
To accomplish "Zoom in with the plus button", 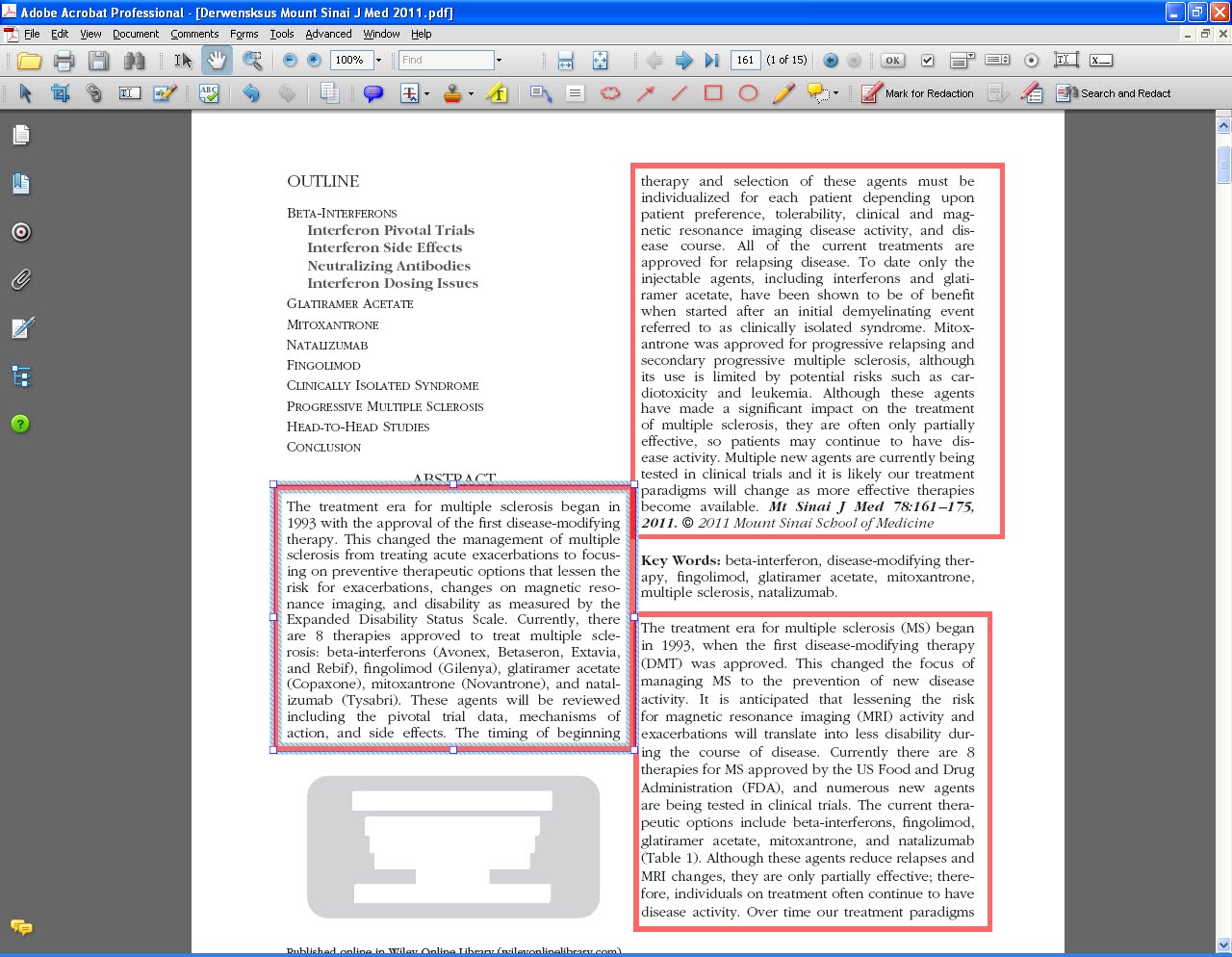I will click(314, 61).
